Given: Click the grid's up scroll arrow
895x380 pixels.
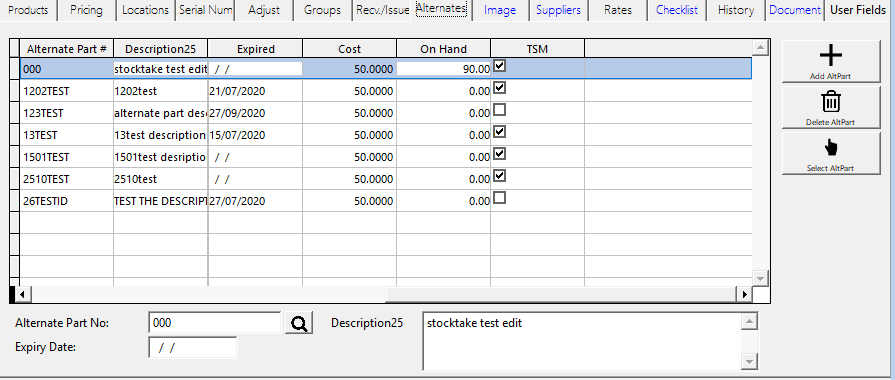Looking at the screenshot, I should [x=760, y=48].
